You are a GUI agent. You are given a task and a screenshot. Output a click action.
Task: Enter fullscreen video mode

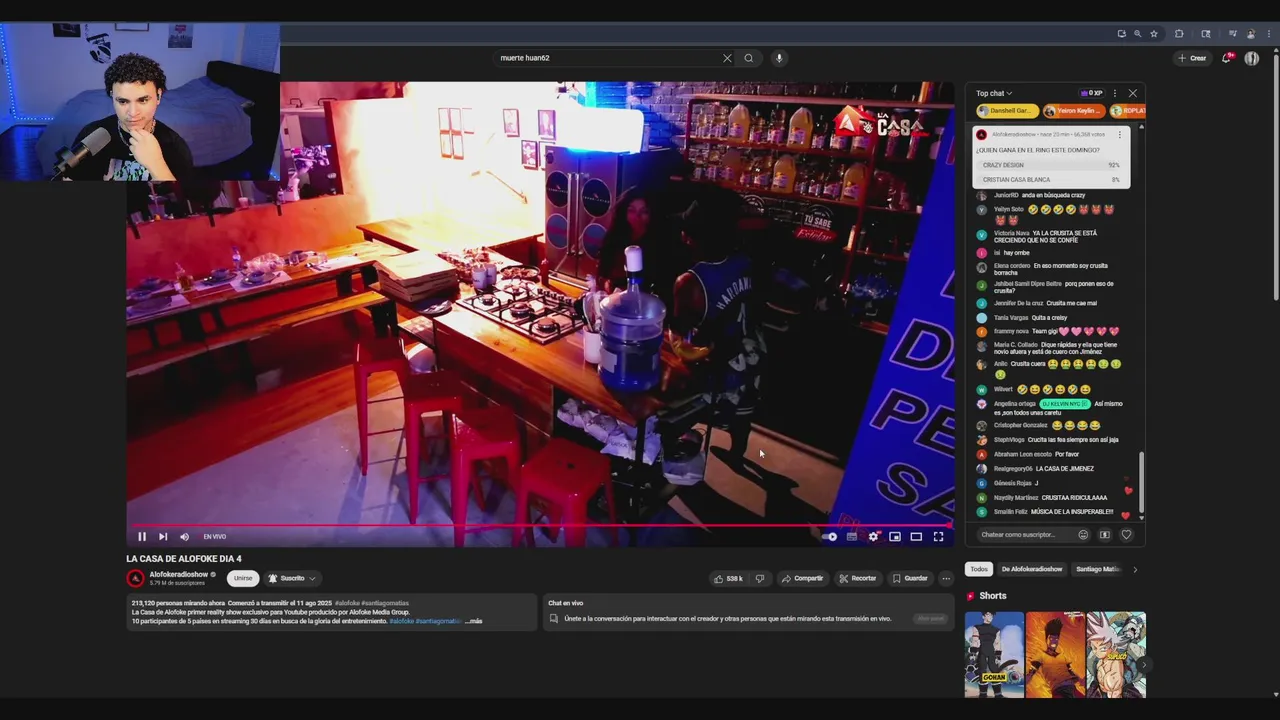(x=938, y=537)
